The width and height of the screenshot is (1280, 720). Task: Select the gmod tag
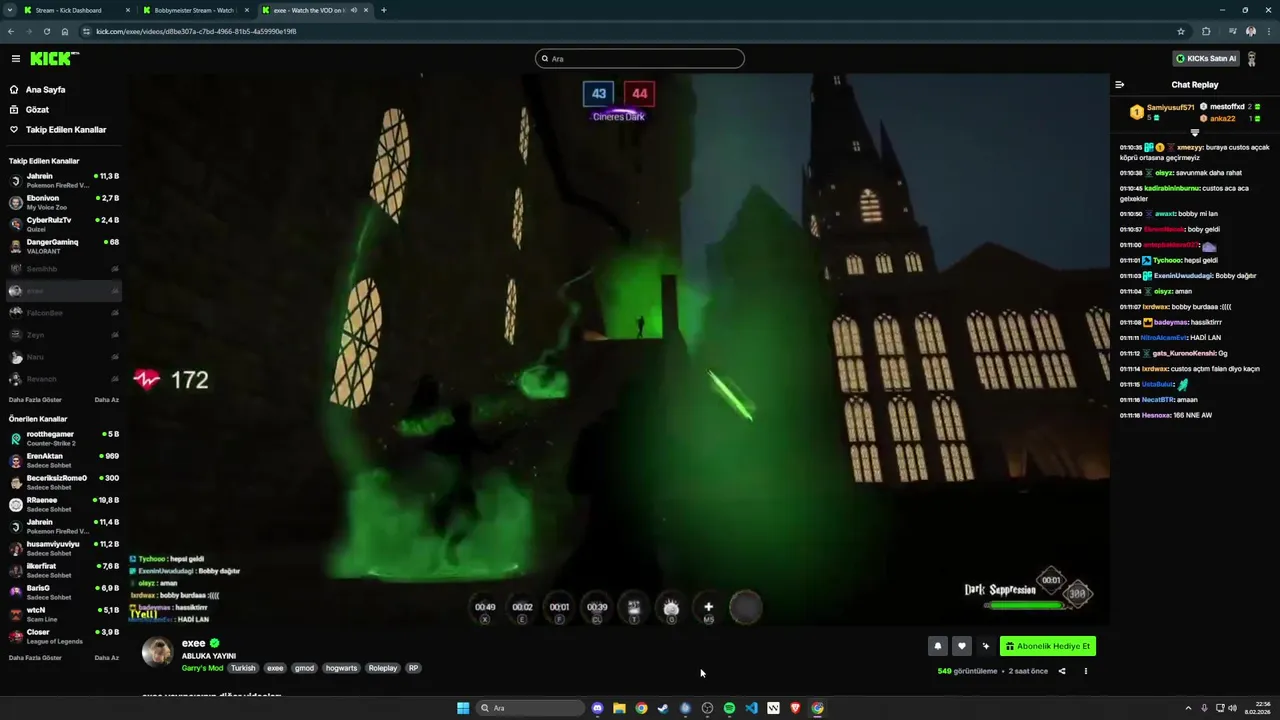(x=305, y=668)
